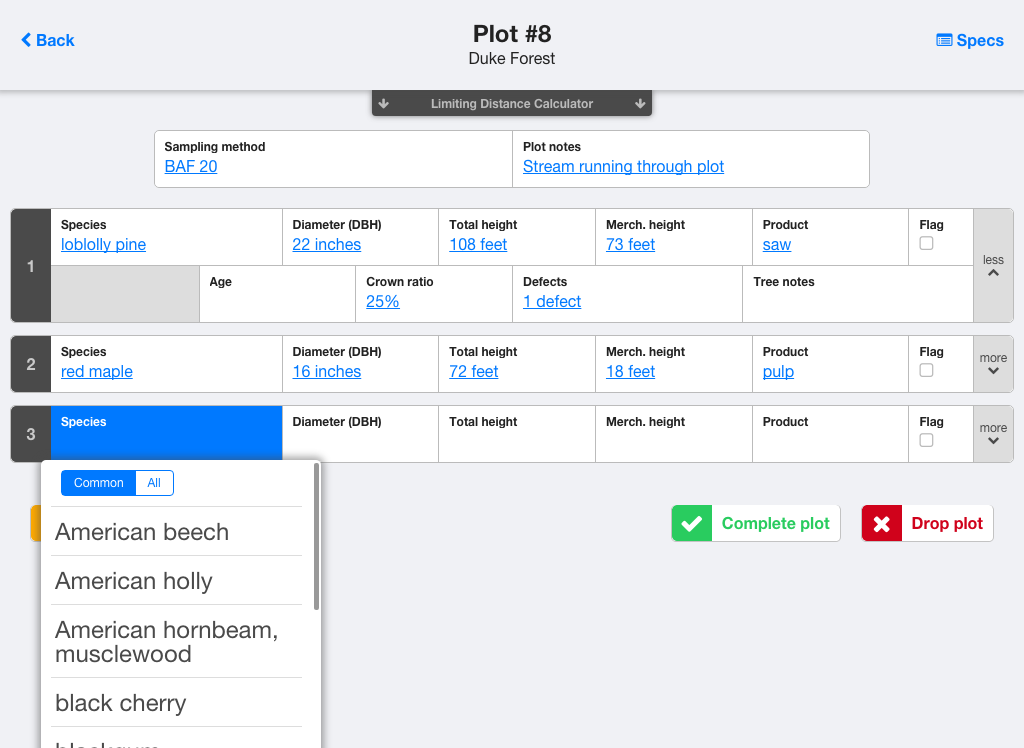Enable the Flag checkbox for tree 2
The image size is (1024, 748).
coord(926,370)
